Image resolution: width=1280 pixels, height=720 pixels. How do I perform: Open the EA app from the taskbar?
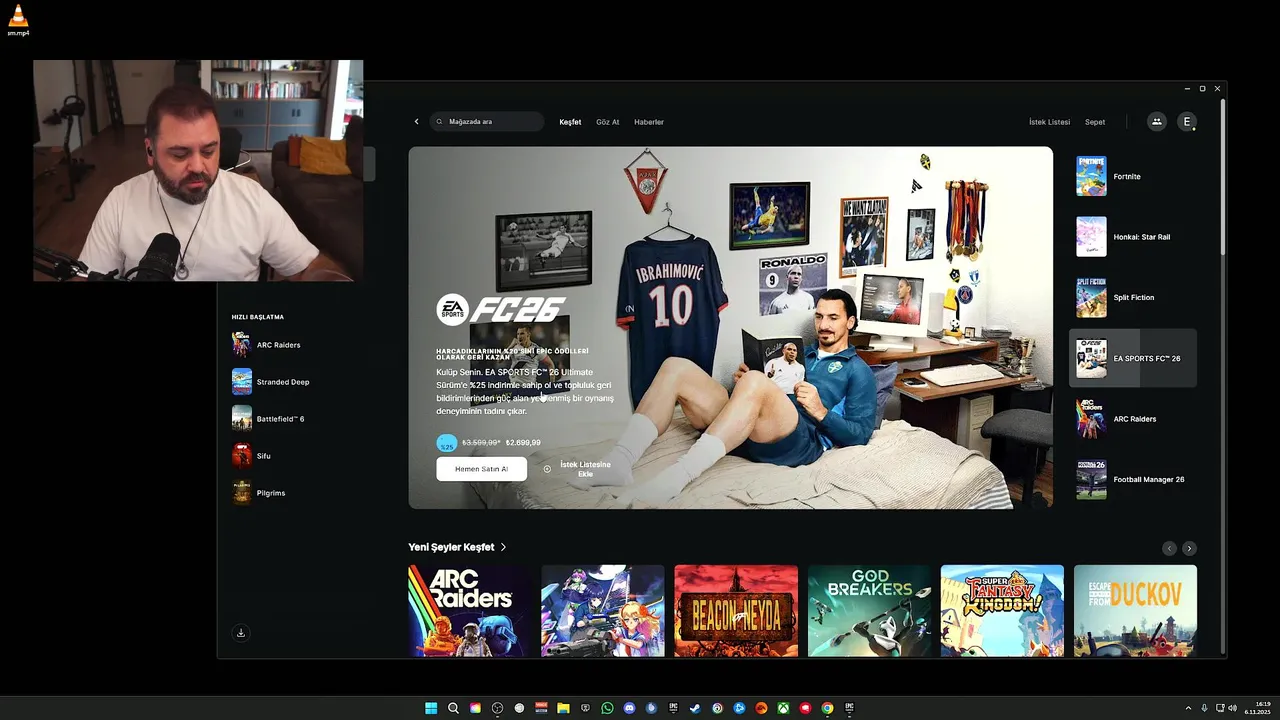(761, 708)
